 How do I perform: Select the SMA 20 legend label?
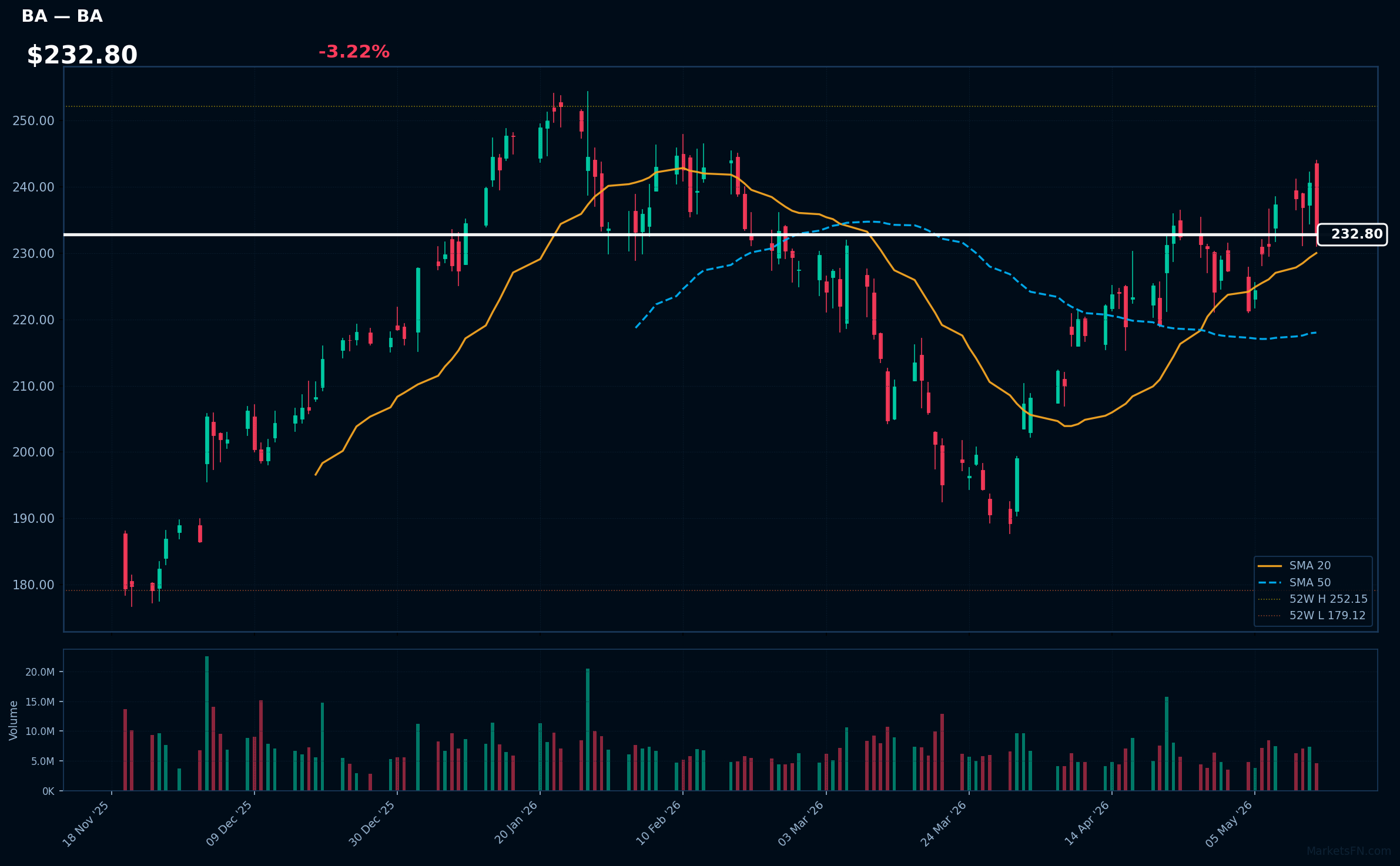click(1310, 566)
